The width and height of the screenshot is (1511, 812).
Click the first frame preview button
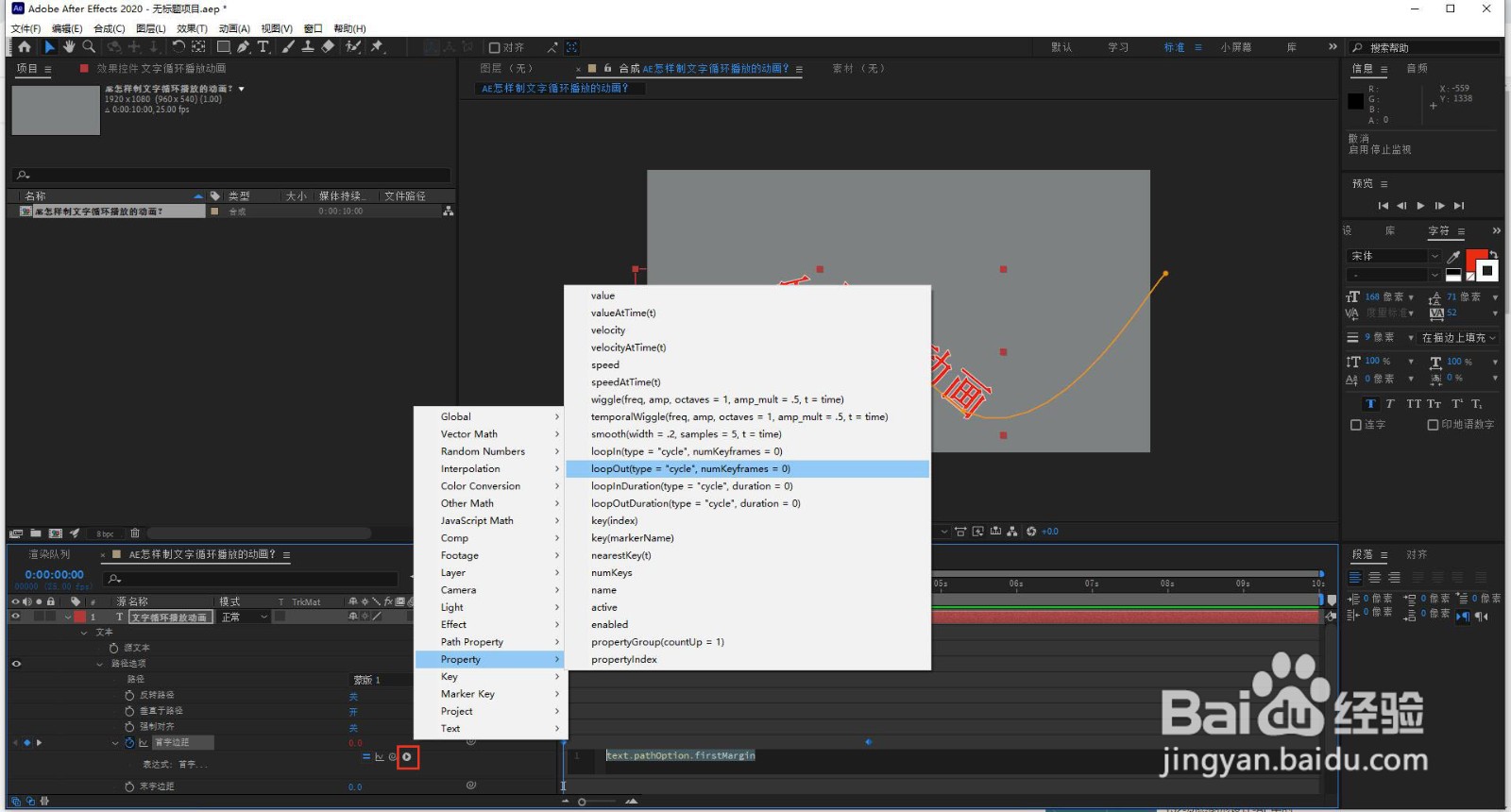coord(1383,206)
